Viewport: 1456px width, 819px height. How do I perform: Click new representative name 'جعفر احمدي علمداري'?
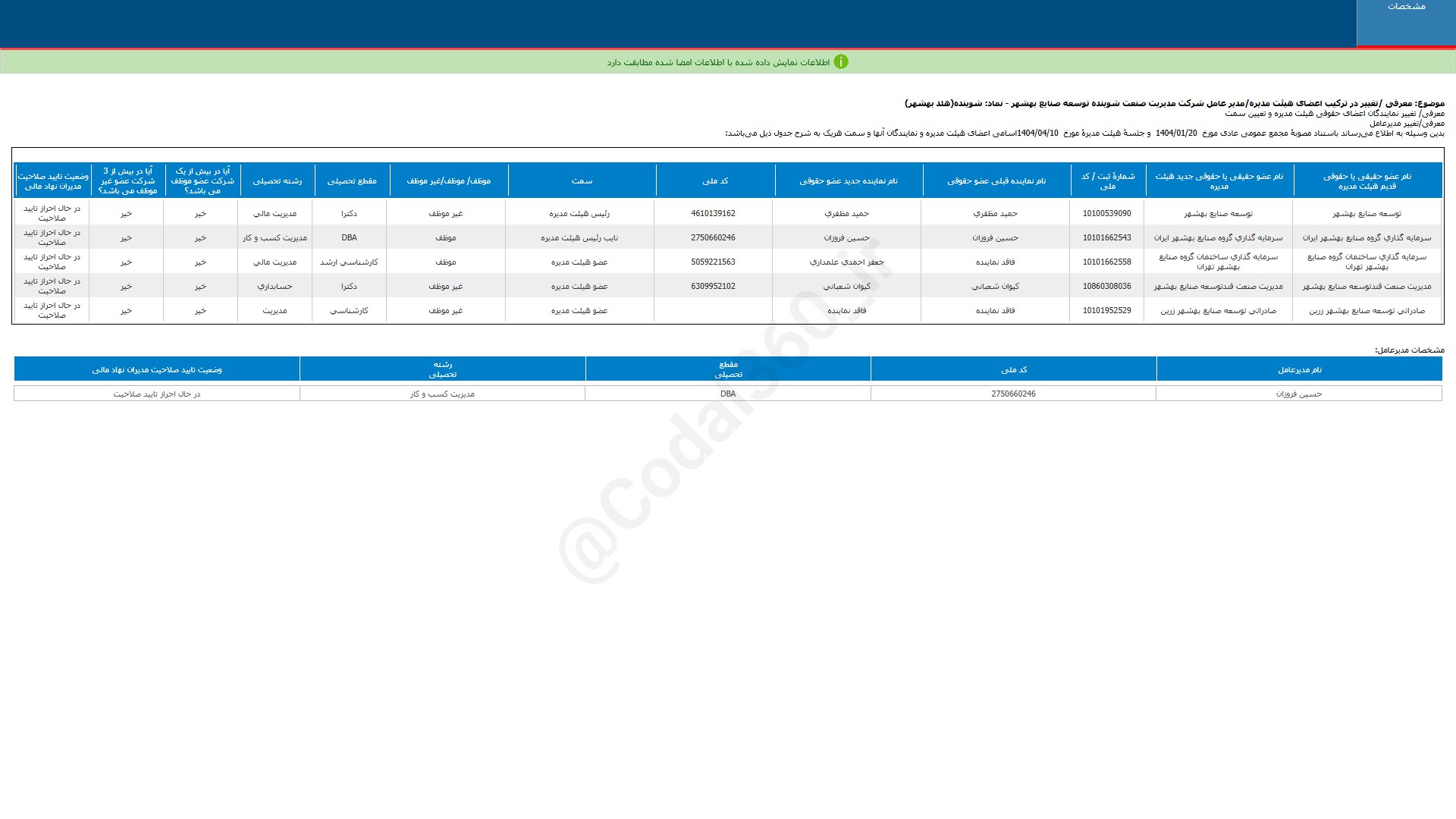point(847,262)
